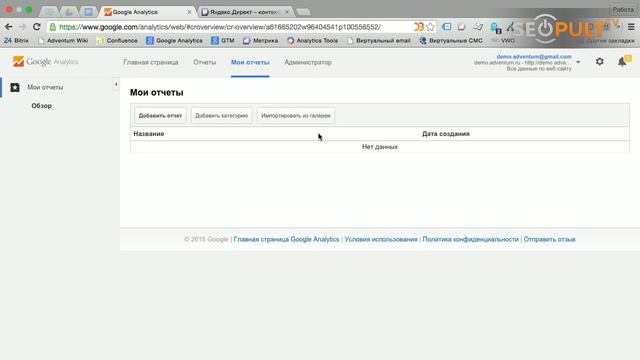Reload the page with the refresh icon
The width and height of the screenshot is (640, 360).
tap(36, 27)
